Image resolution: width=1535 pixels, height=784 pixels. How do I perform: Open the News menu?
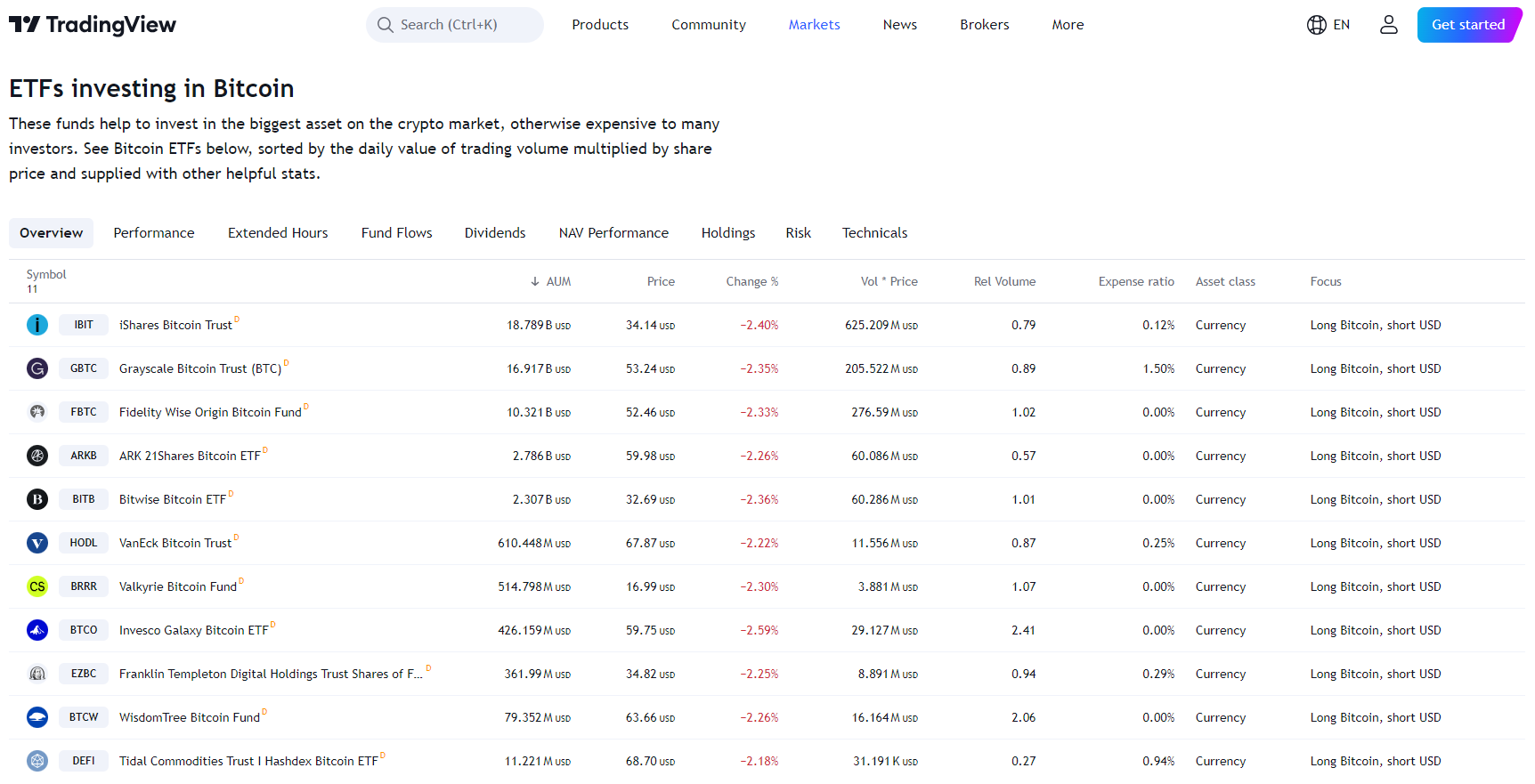click(900, 25)
